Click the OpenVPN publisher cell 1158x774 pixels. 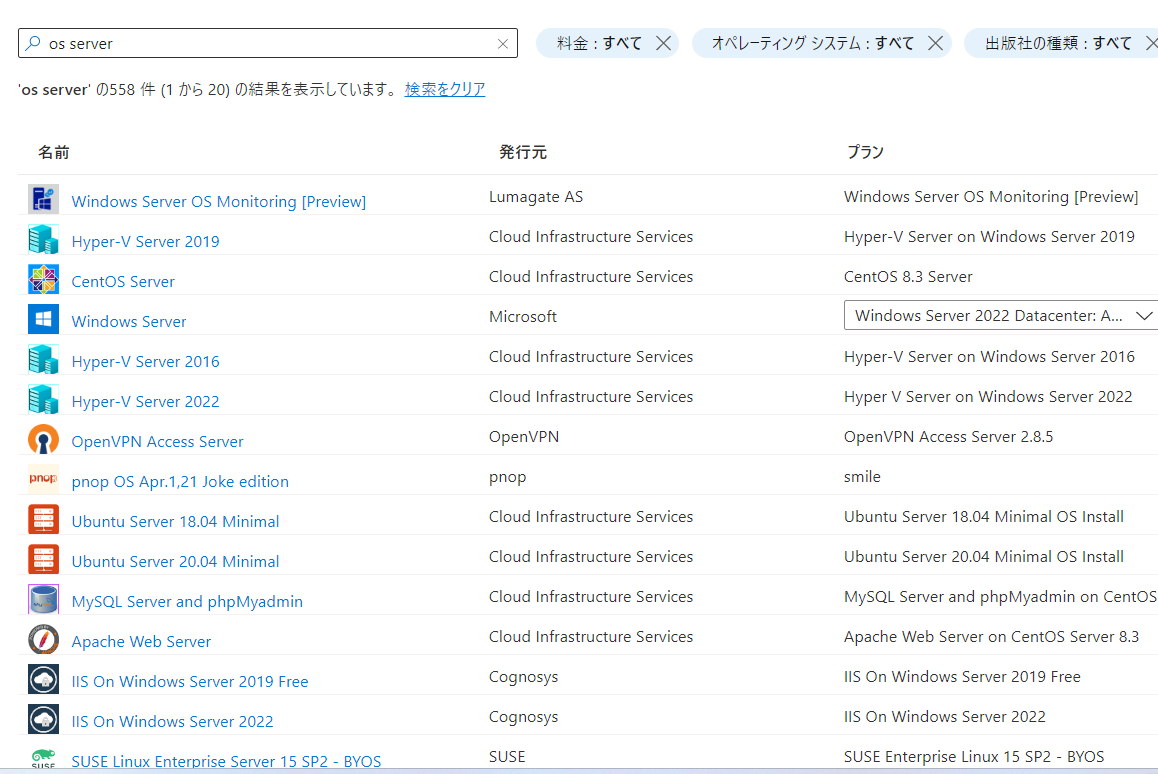coord(524,436)
